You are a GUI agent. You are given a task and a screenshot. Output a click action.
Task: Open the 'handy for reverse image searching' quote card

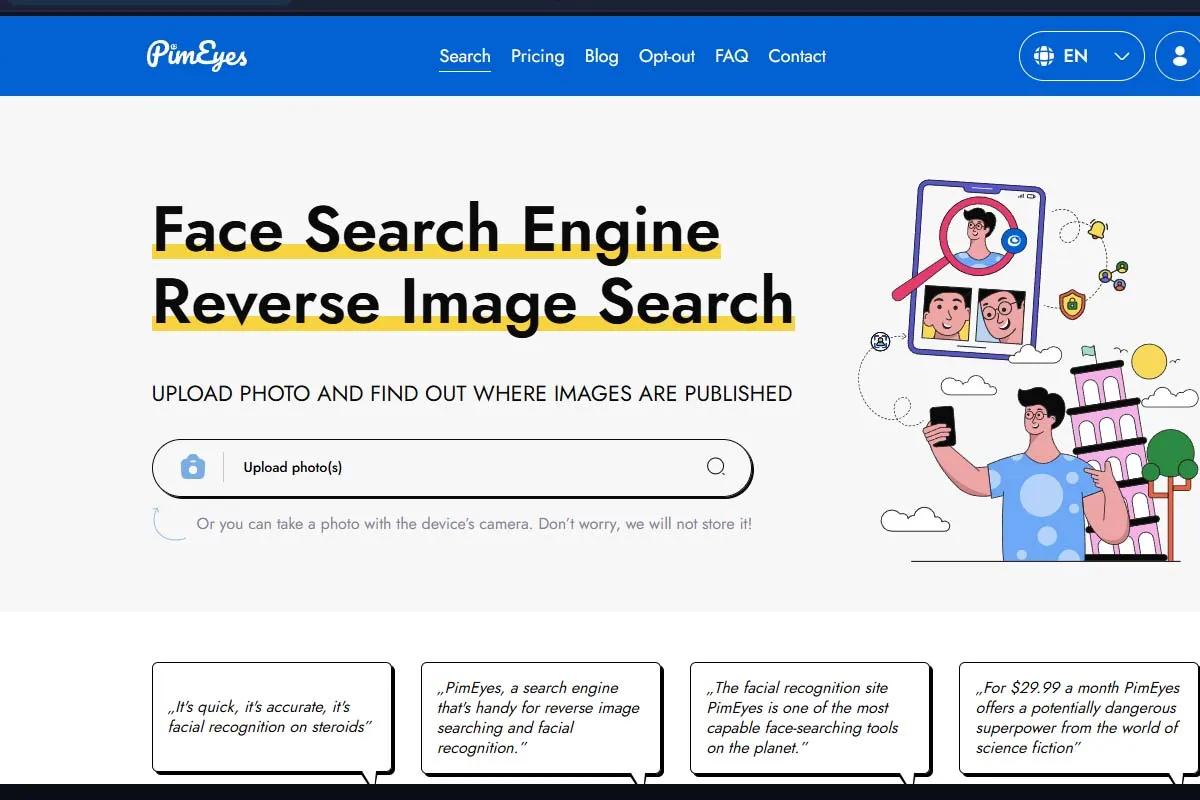(541, 717)
